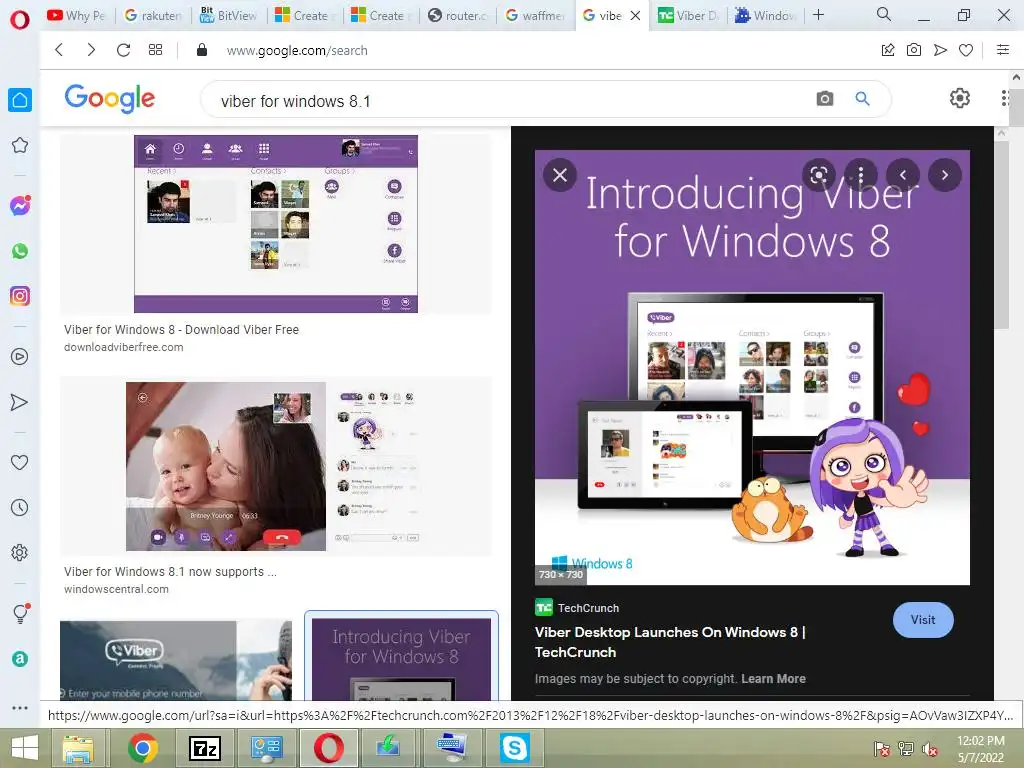Viewport: 1024px width, 768px height.
Task: Open 'Viber for Windows 8.1 now supports' result
Action: 170,571
